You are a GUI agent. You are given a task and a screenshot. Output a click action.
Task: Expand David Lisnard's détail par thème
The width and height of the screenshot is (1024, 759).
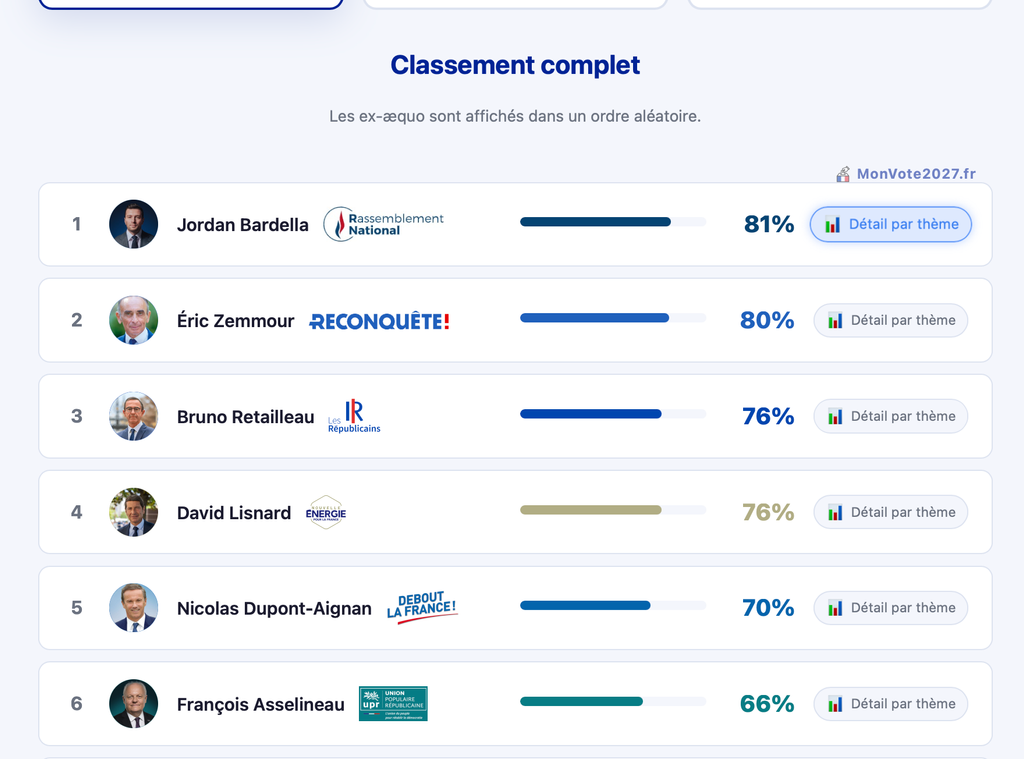point(890,512)
